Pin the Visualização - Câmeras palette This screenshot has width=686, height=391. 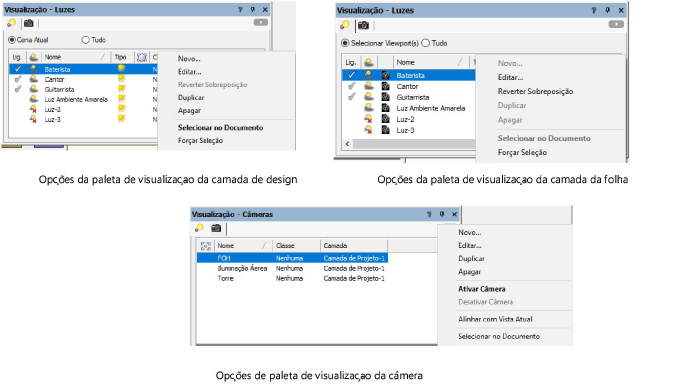click(x=442, y=214)
